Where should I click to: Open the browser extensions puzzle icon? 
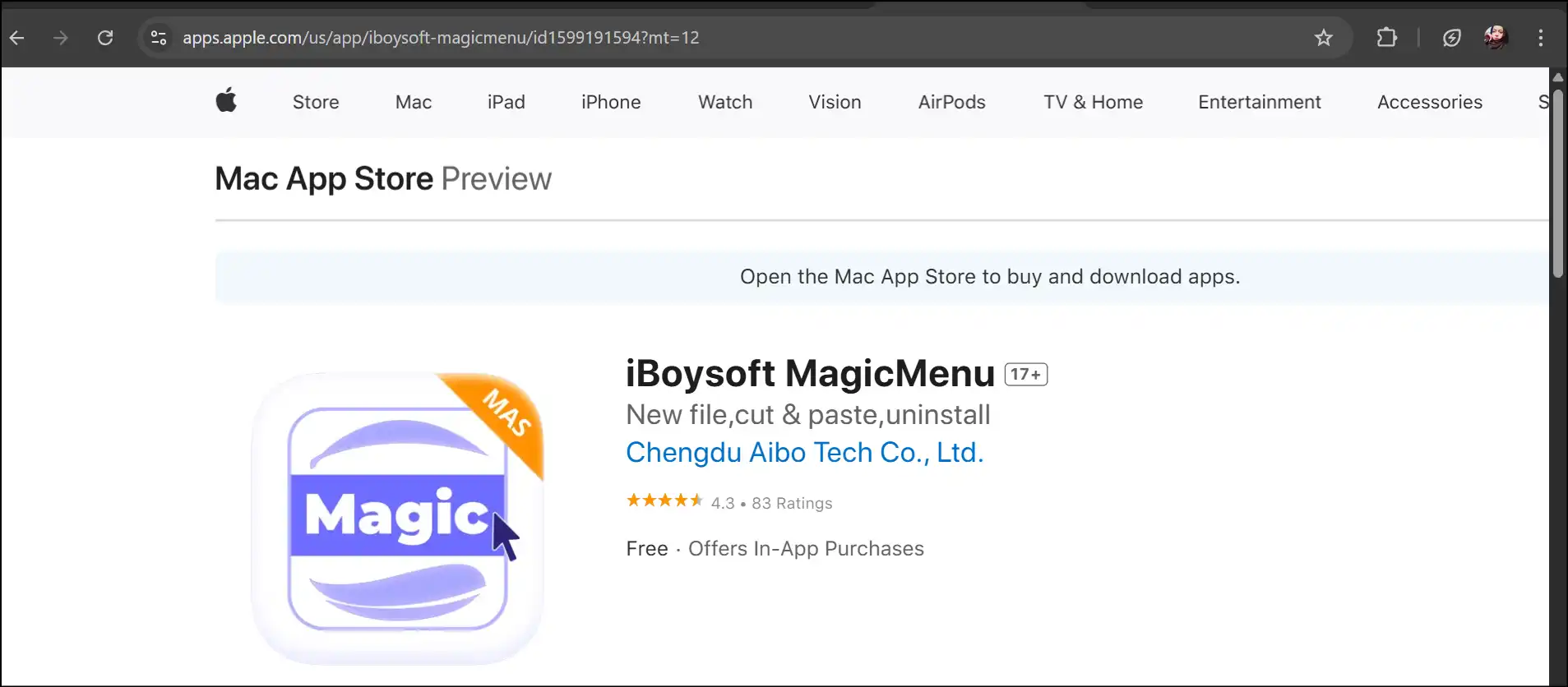pos(1386,38)
